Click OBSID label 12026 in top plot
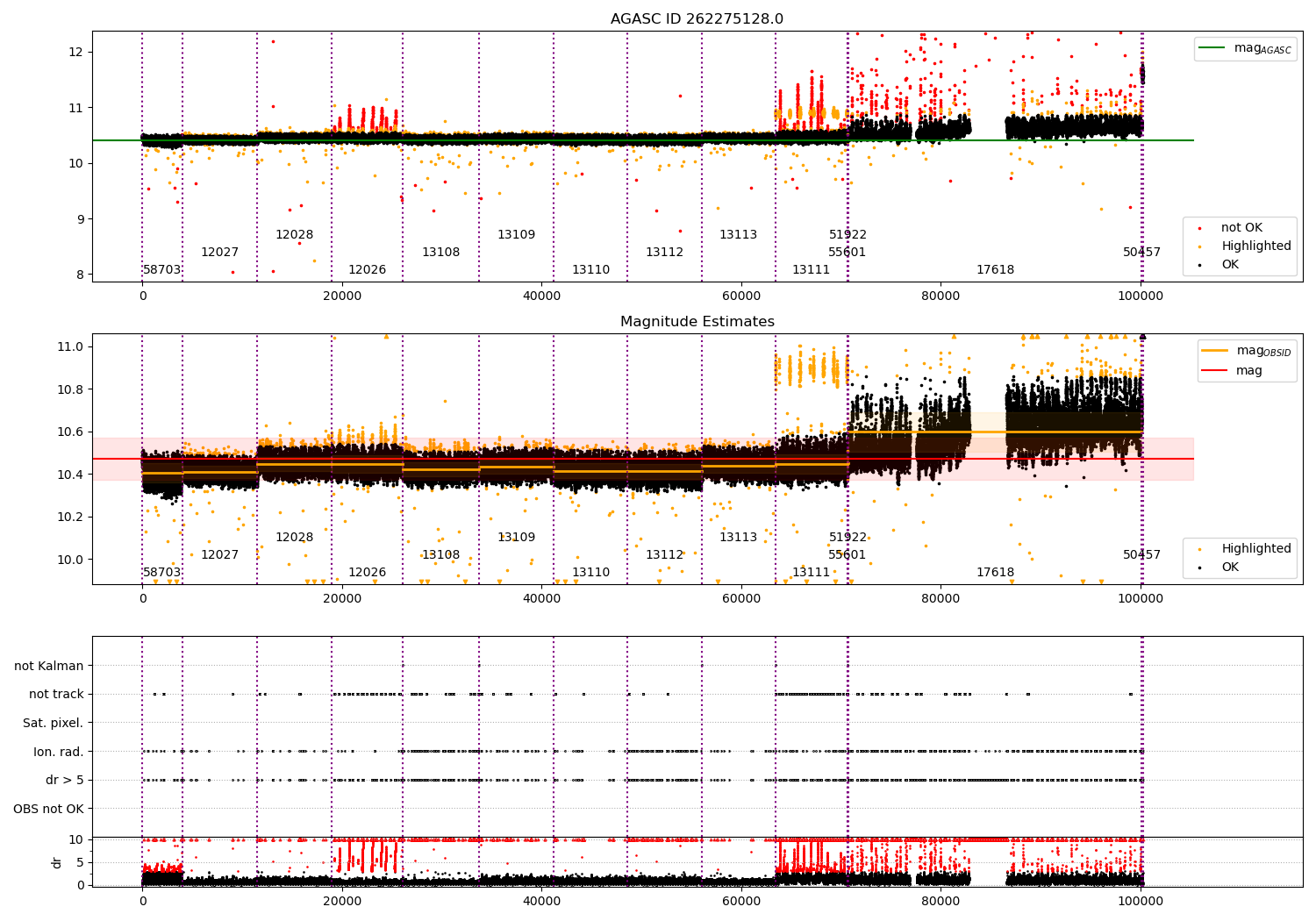The height and width of the screenshot is (921, 1316). click(367, 269)
